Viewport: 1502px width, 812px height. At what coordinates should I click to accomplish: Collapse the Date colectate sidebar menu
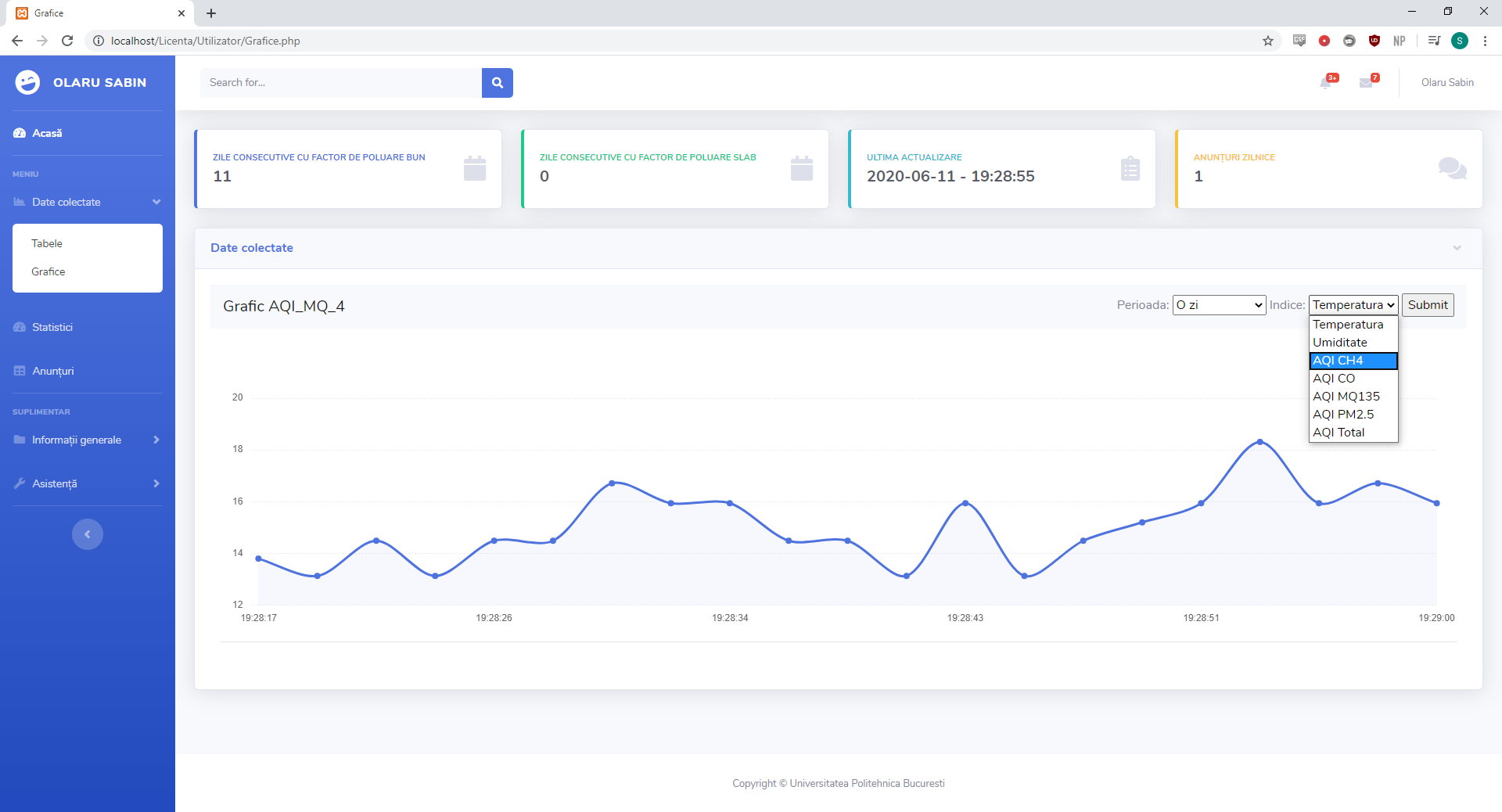[x=87, y=202]
